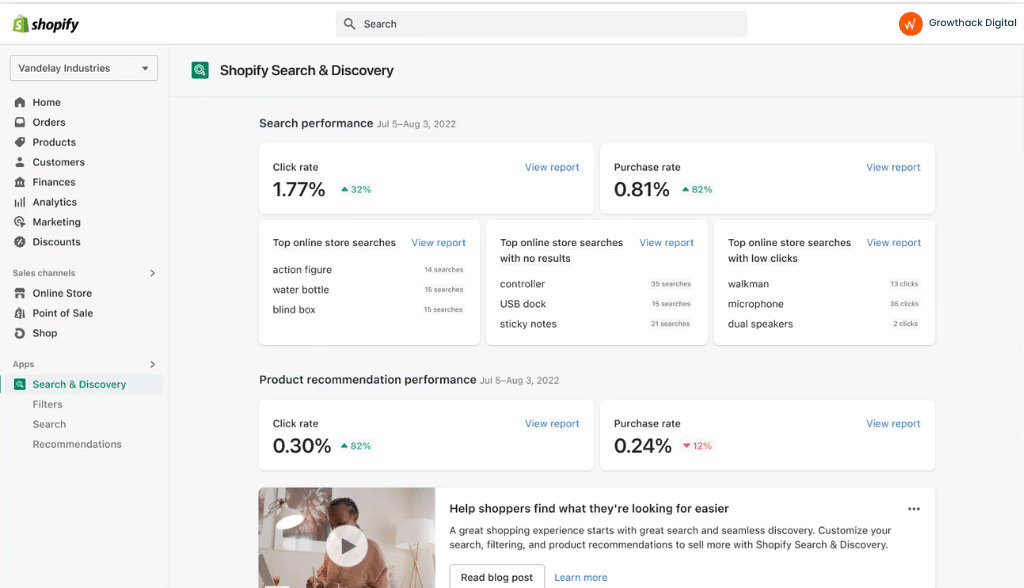Viewport: 1024px width, 588px height.
Task: Open Orders in the sidebar
Action: pos(49,122)
